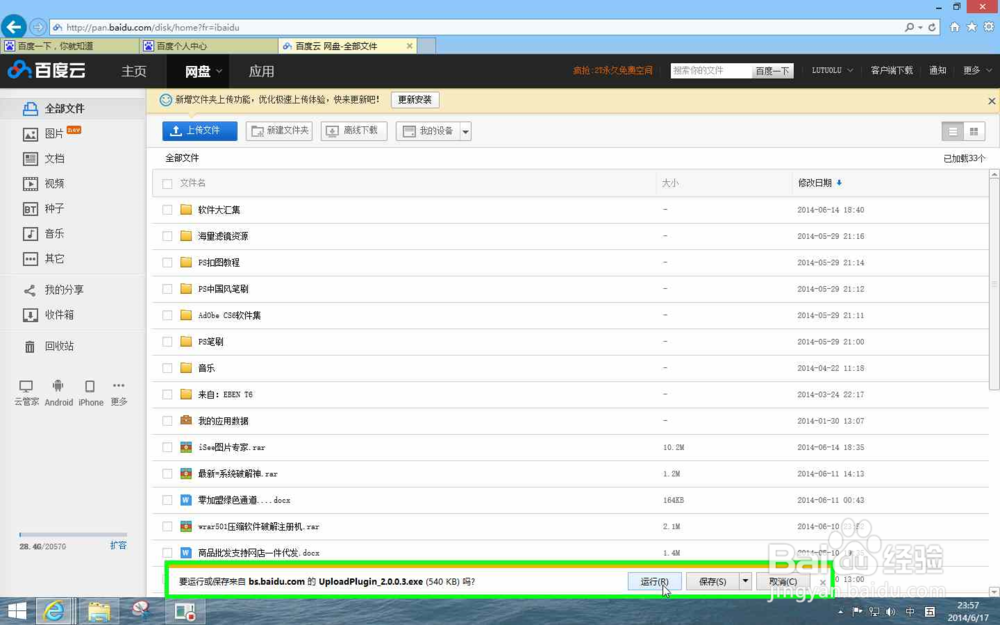This screenshot has width=1000, height=625.
Task: Click the storage usage progress bar
Action: [73, 534]
